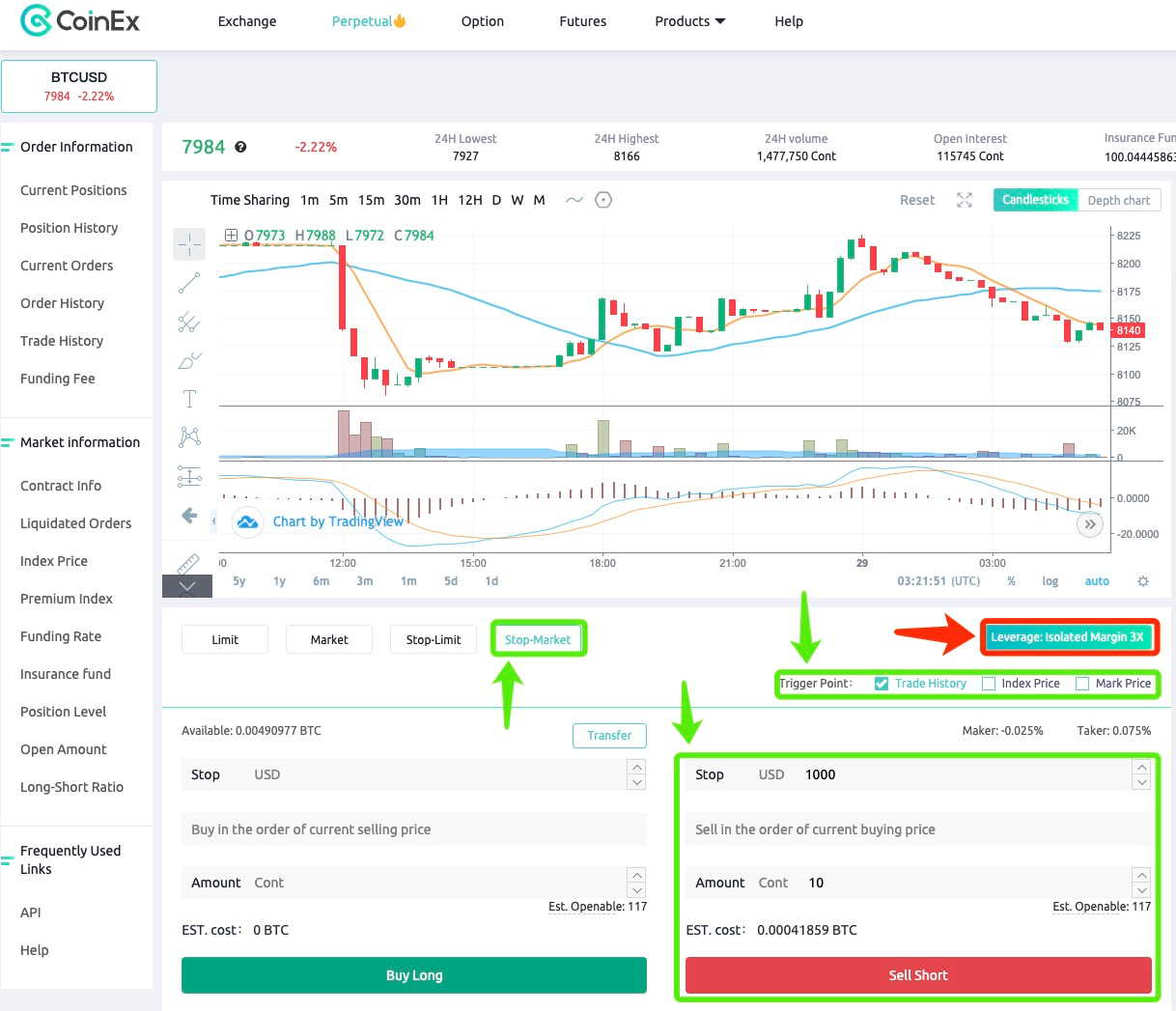Click the back arrow in the chart toolbar
1176x1011 pixels.
tap(189, 516)
